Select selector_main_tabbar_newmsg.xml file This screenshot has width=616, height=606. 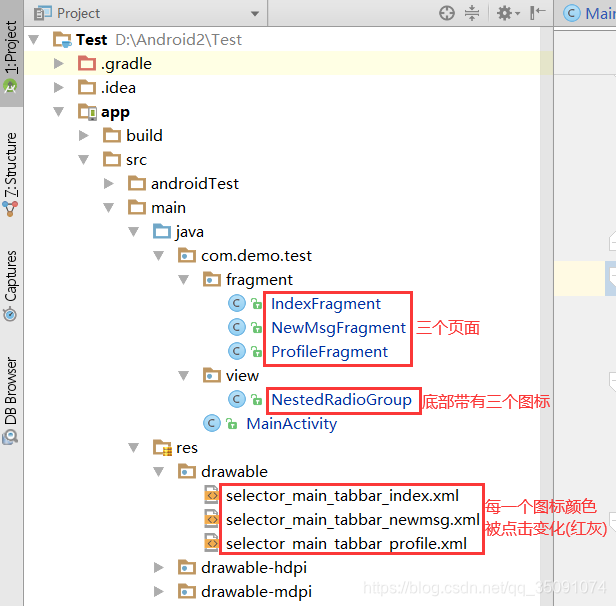pyautogui.click(x=353, y=520)
